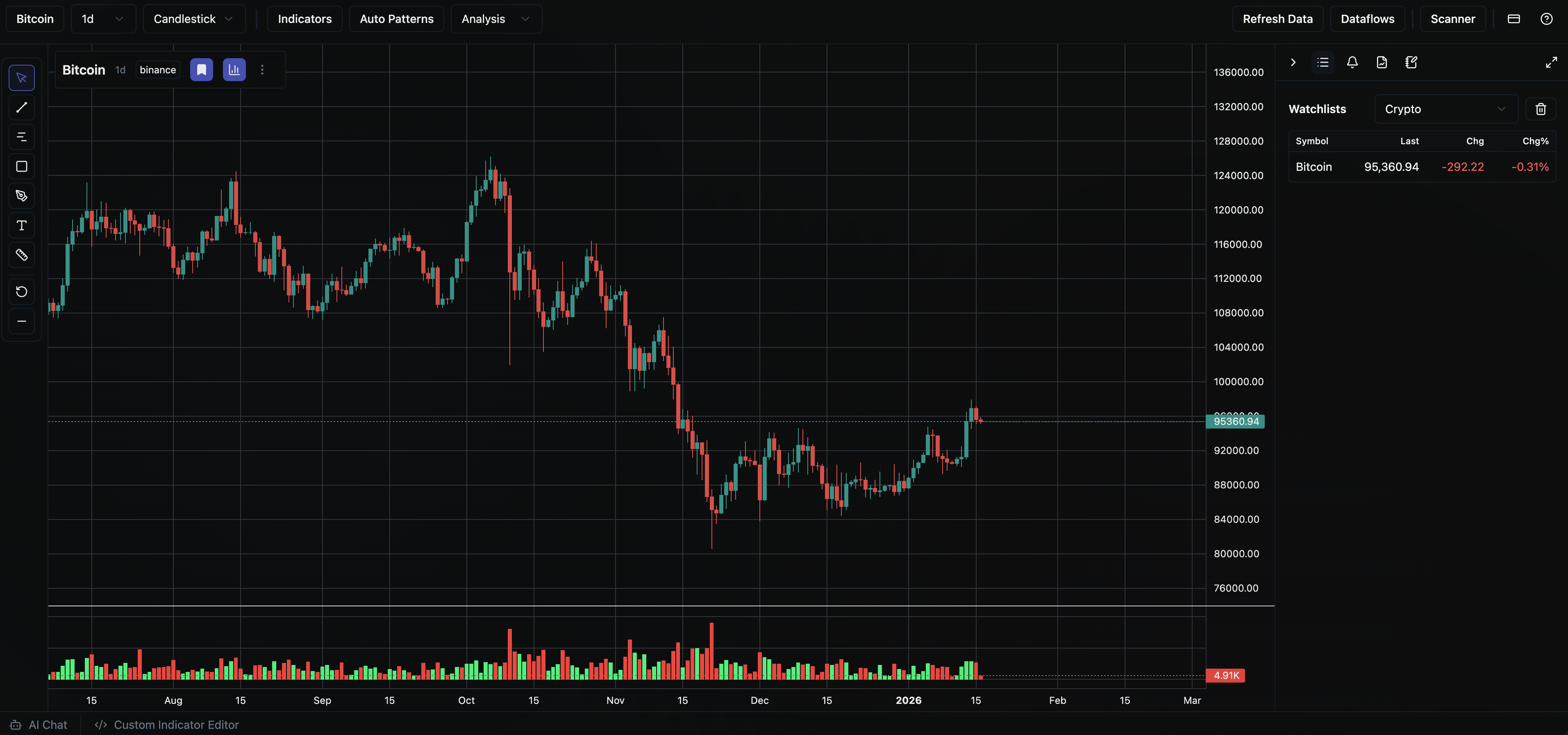Open the 1d timeframe dropdown

click(x=103, y=19)
